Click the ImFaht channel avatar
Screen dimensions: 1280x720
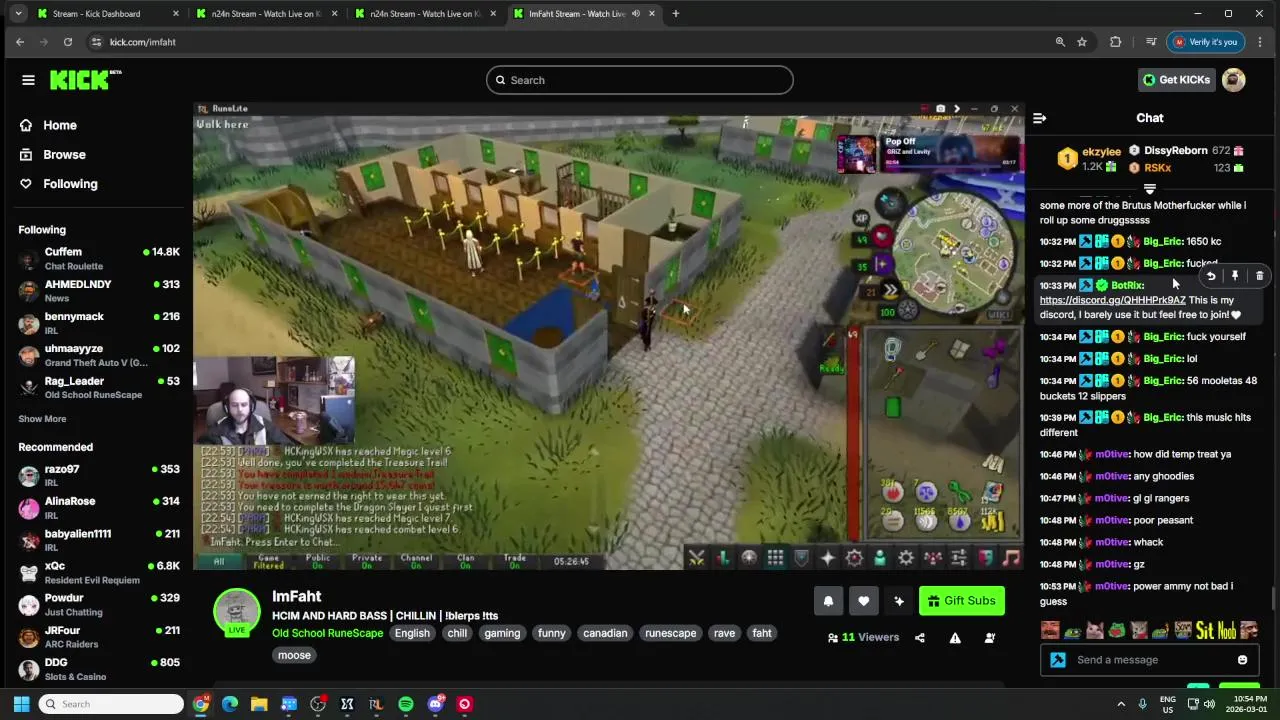pos(237,611)
